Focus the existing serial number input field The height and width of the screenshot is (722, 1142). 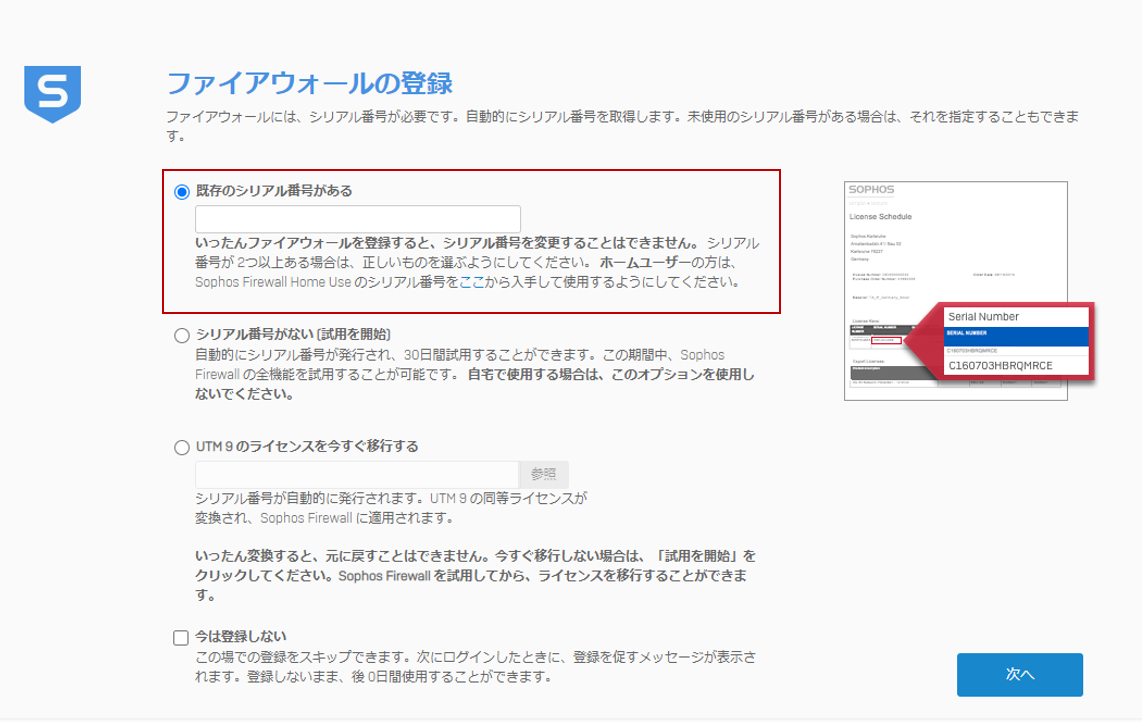(358, 219)
